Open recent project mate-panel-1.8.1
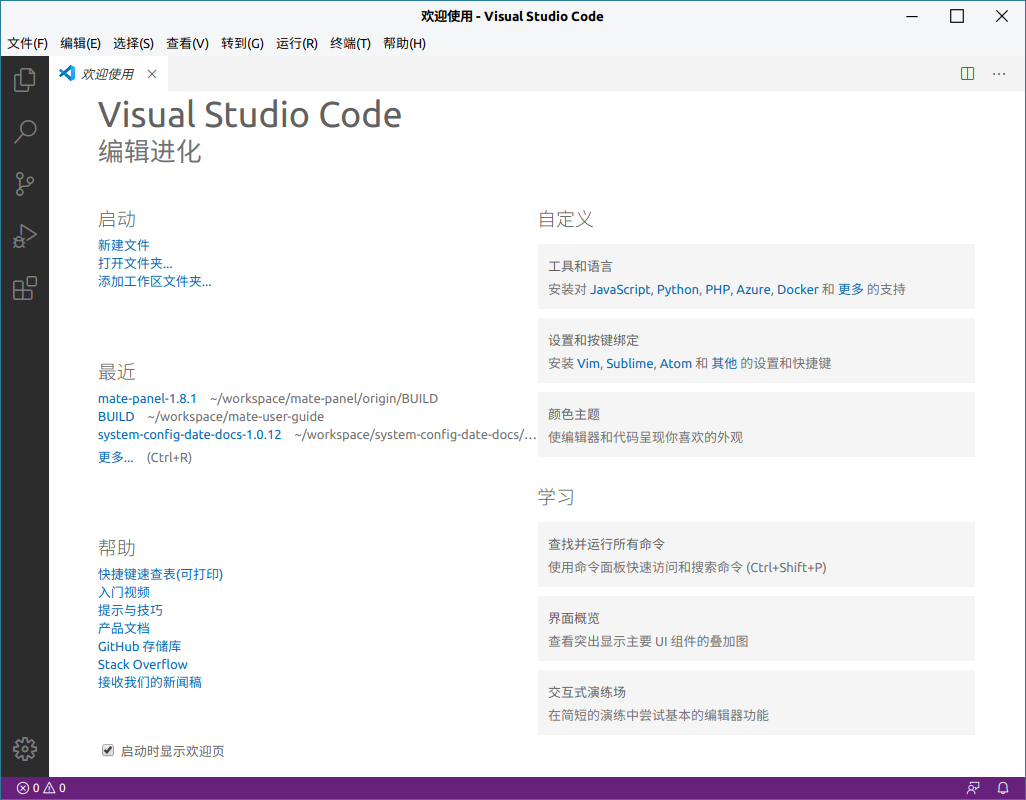This screenshot has width=1026, height=800. click(147, 398)
